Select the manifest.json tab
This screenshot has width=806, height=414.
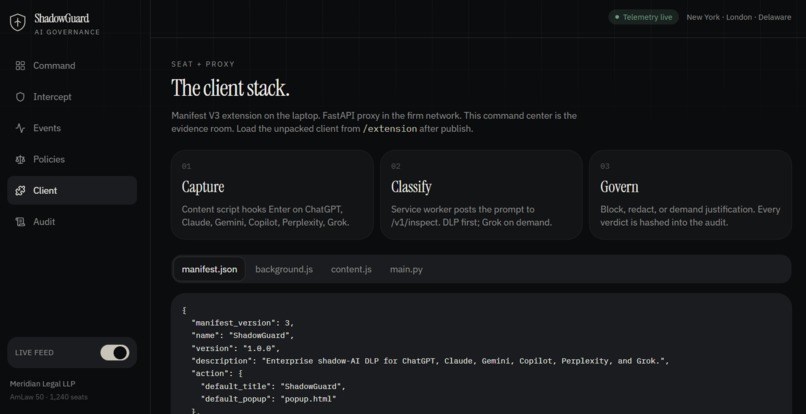[209, 269]
